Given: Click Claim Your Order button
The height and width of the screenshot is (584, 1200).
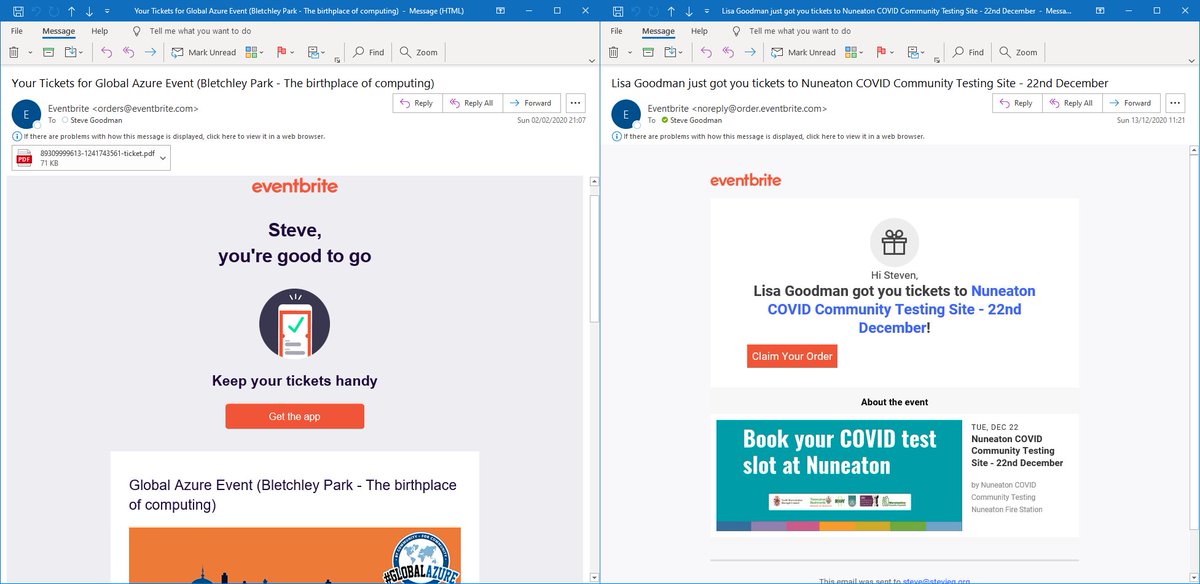Looking at the screenshot, I should (792, 356).
